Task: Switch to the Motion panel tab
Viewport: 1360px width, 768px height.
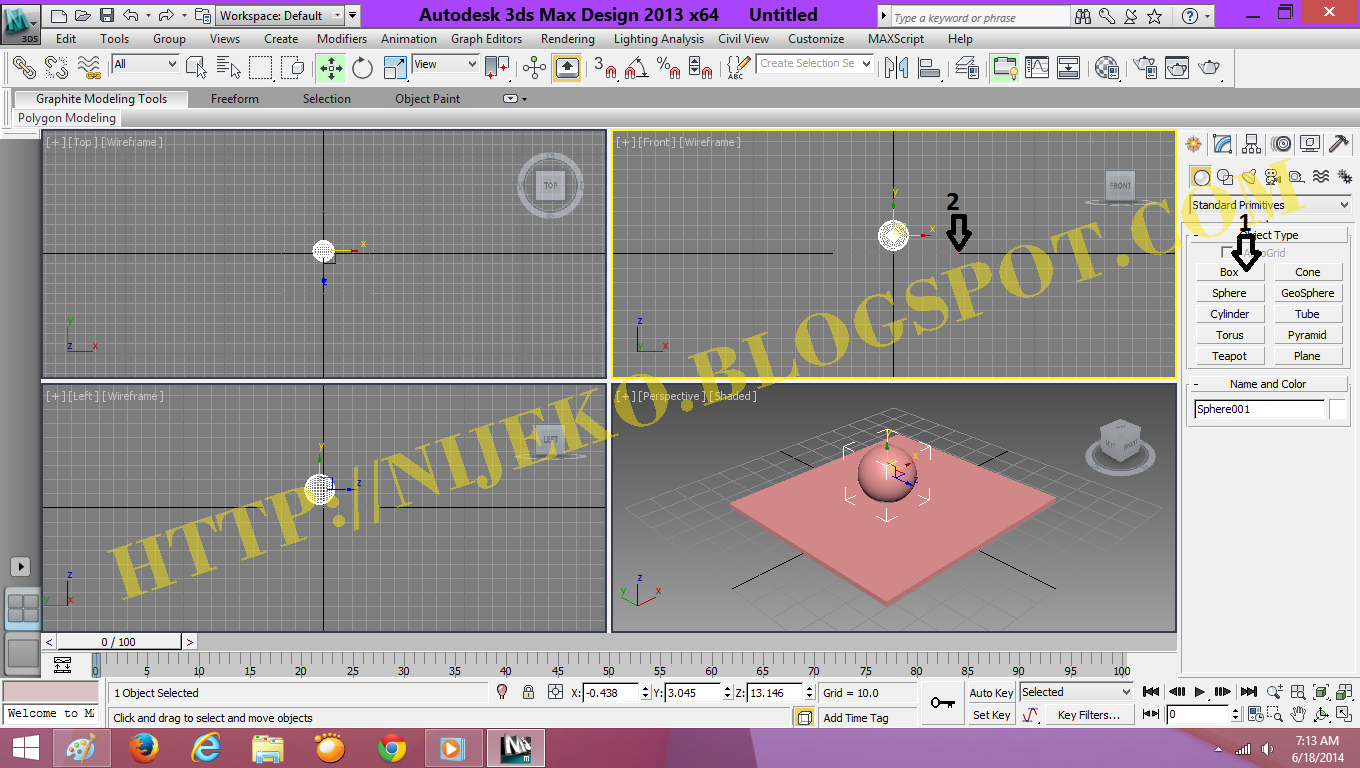Action: pos(1281,144)
